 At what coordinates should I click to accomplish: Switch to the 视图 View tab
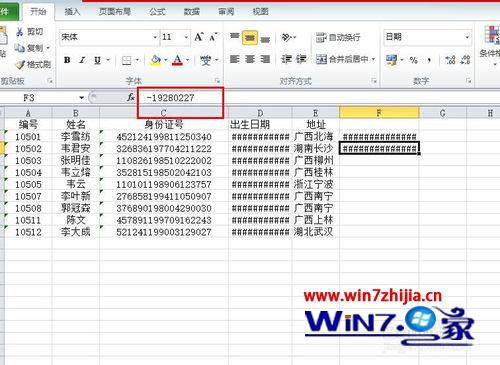click(260, 12)
